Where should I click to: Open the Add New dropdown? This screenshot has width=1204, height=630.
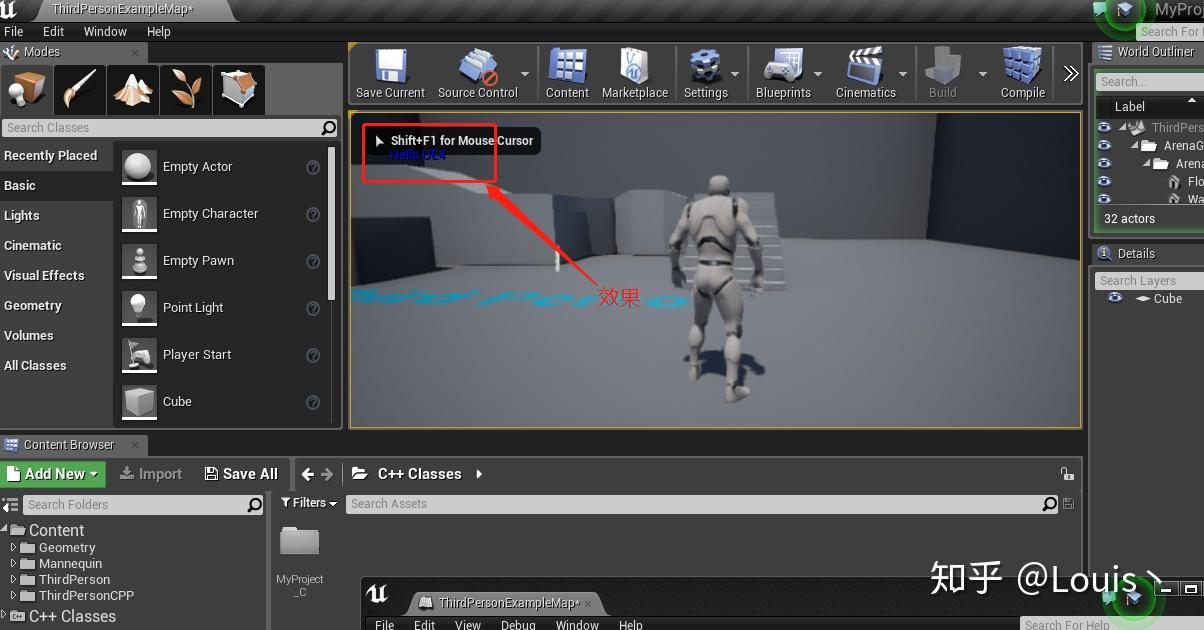(x=52, y=473)
